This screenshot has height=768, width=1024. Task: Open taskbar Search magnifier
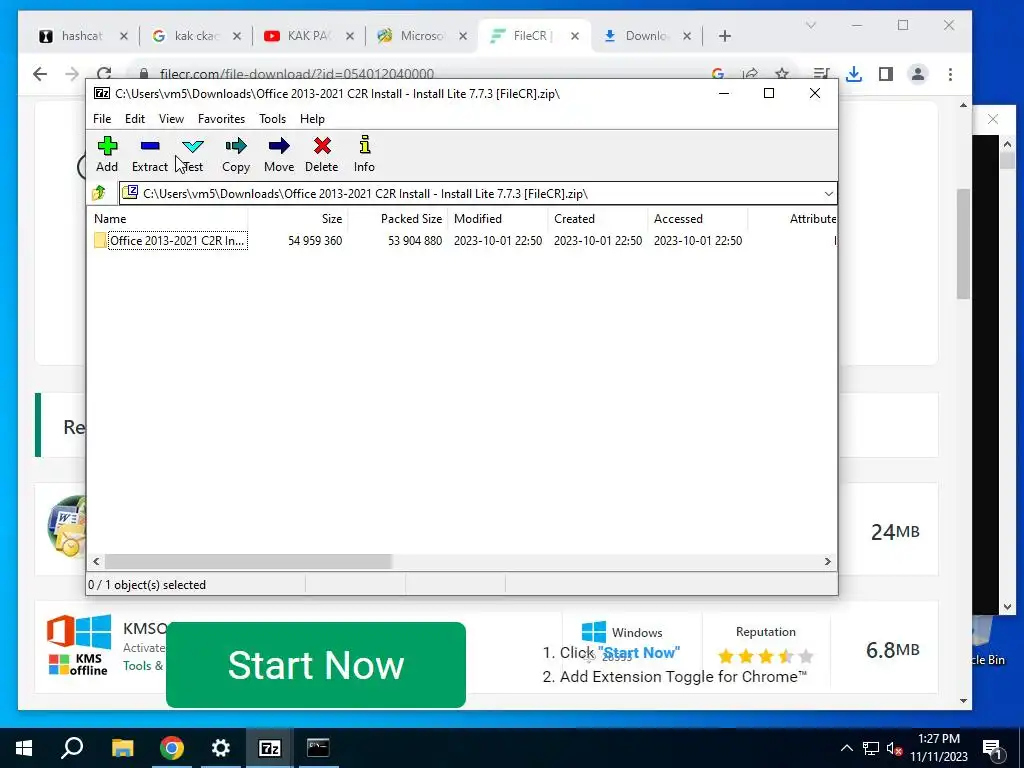(x=72, y=748)
